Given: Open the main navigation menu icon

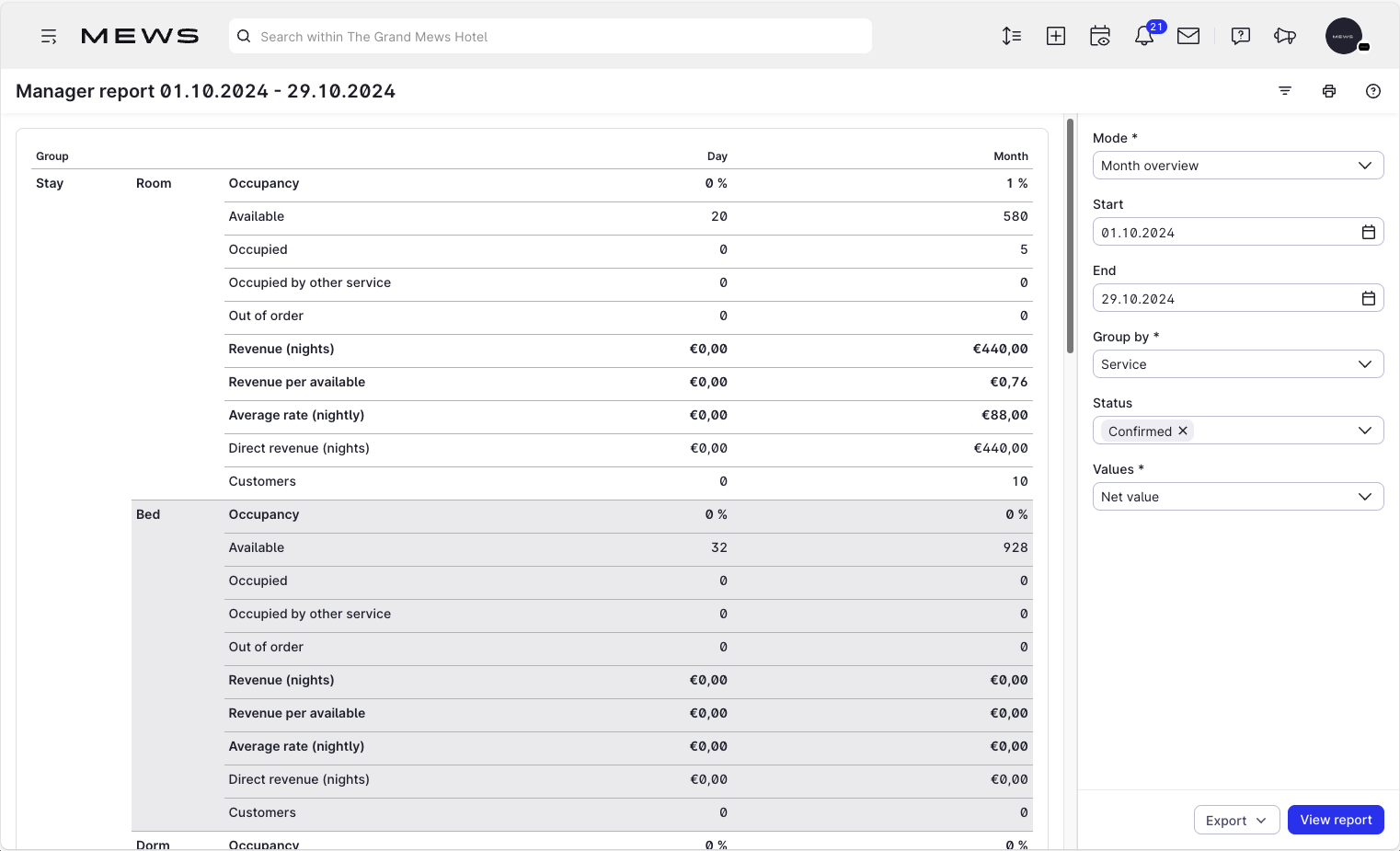Looking at the screenshot, I should (49, 37).
